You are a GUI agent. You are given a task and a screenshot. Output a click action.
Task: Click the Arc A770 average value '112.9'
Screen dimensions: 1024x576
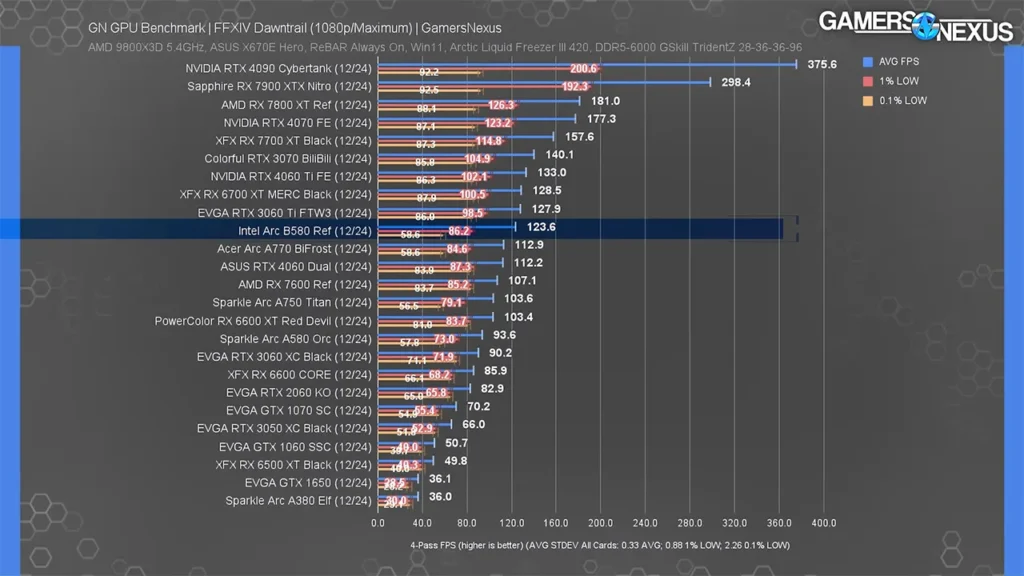coord(529,245)
